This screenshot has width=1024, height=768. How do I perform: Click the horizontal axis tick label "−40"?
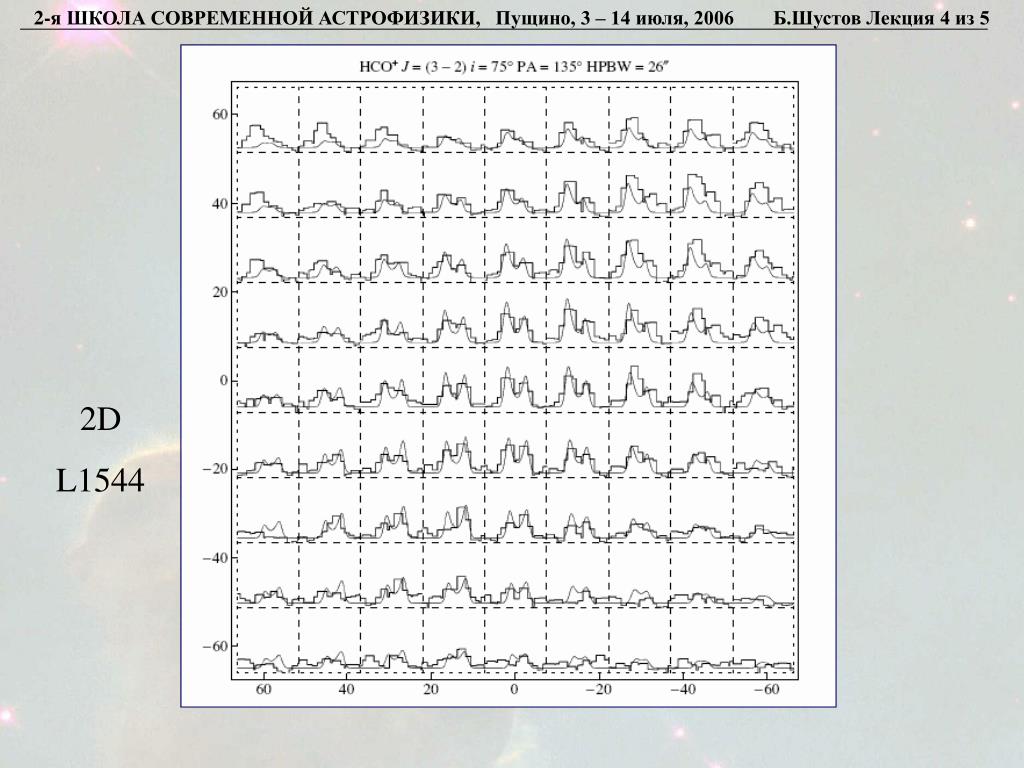682,690
